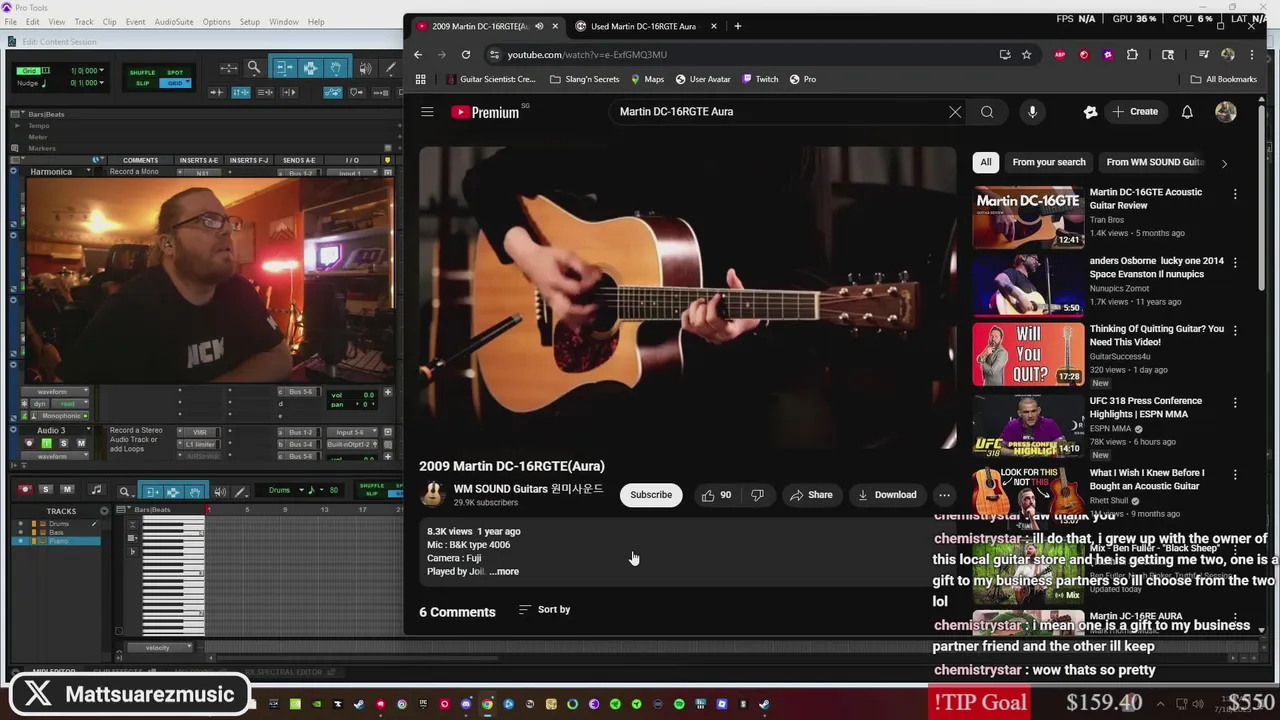
Task: Open YouTube notifications bell
Action: (x=1187, y=112)
